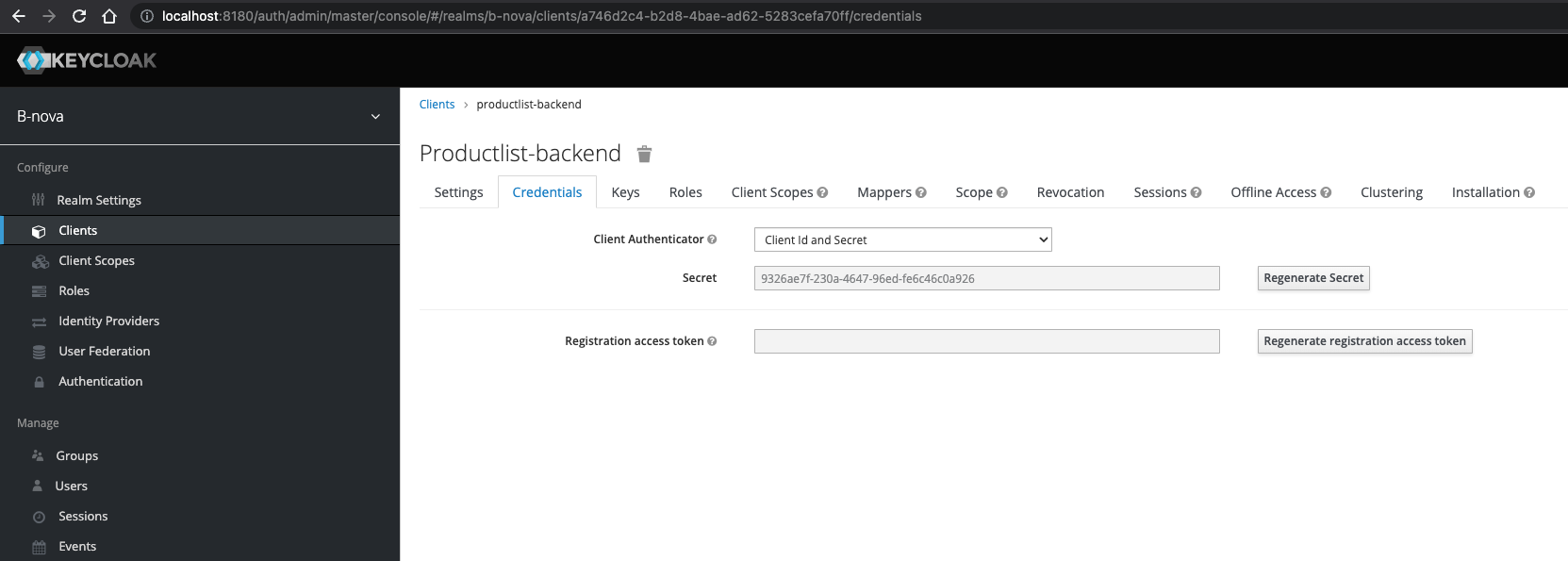This screenshot has width=1568, height=561.
Task: Click the help icon on the Scope tab
Action: 1002,192
